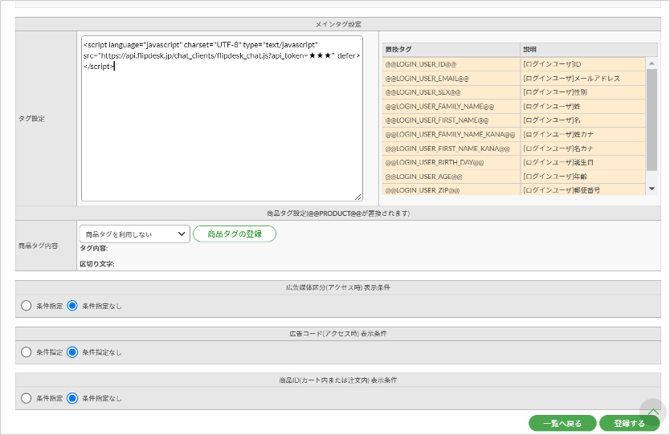Select 条件指定なし for 広告媒体区分 display condition
670x435 pixels.
[x=72, y=306]
